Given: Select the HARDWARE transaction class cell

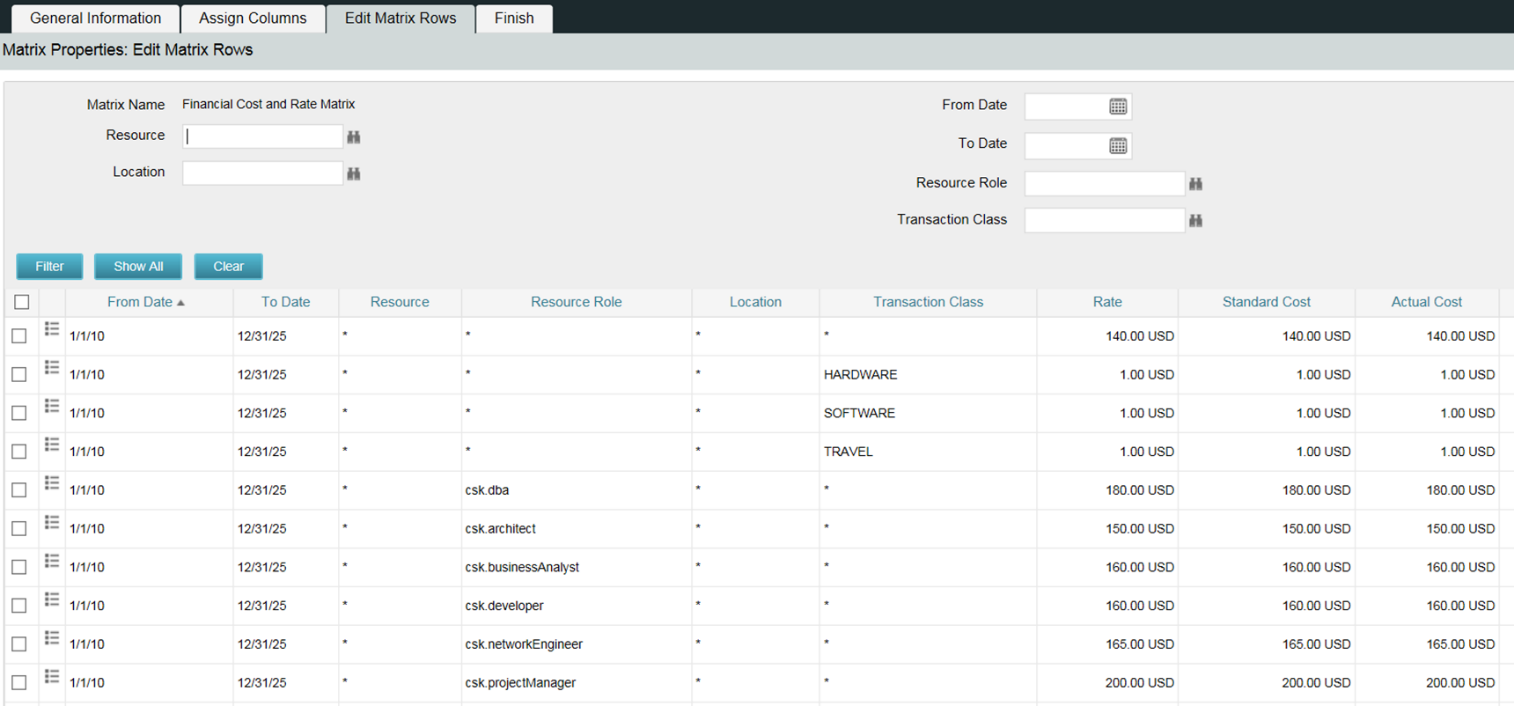Looking at the screenshot, I should coord(928,375).
